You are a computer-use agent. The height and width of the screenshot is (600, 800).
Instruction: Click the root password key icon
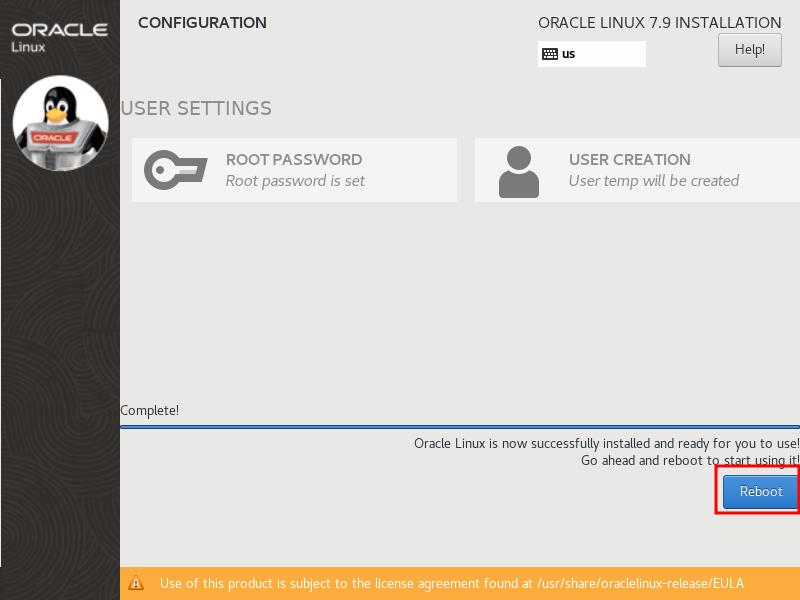(176, 170)
